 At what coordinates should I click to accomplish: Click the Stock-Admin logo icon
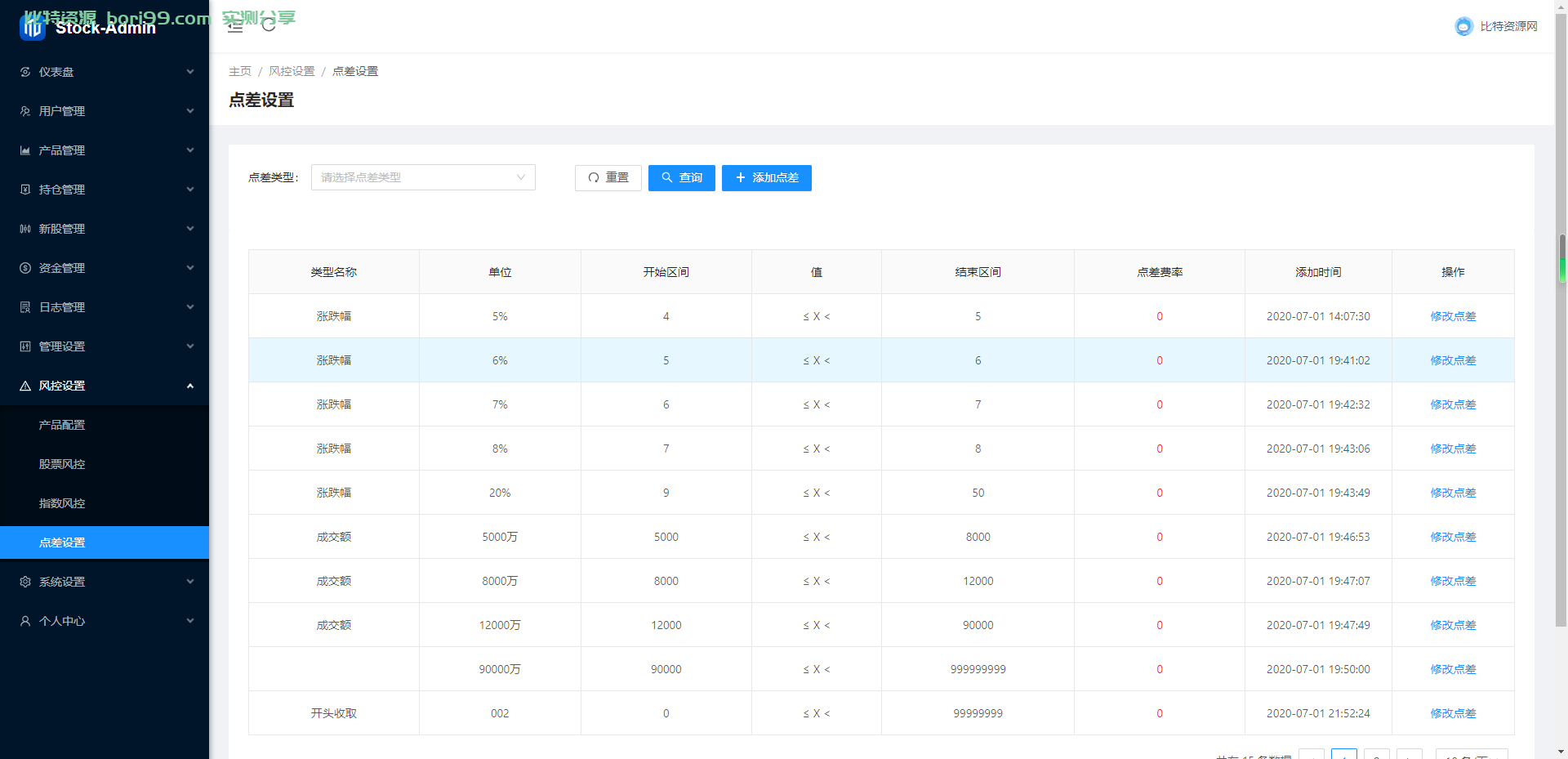click(33, 27)
